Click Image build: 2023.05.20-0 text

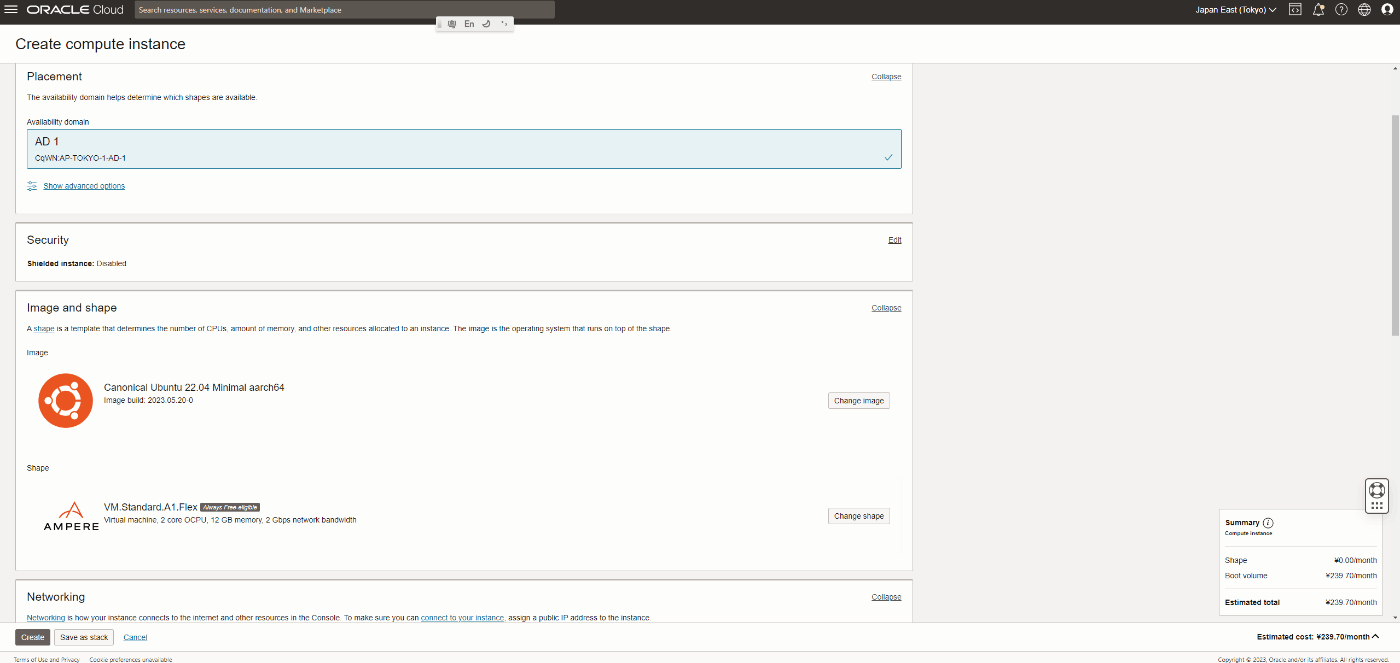[149, 400]
